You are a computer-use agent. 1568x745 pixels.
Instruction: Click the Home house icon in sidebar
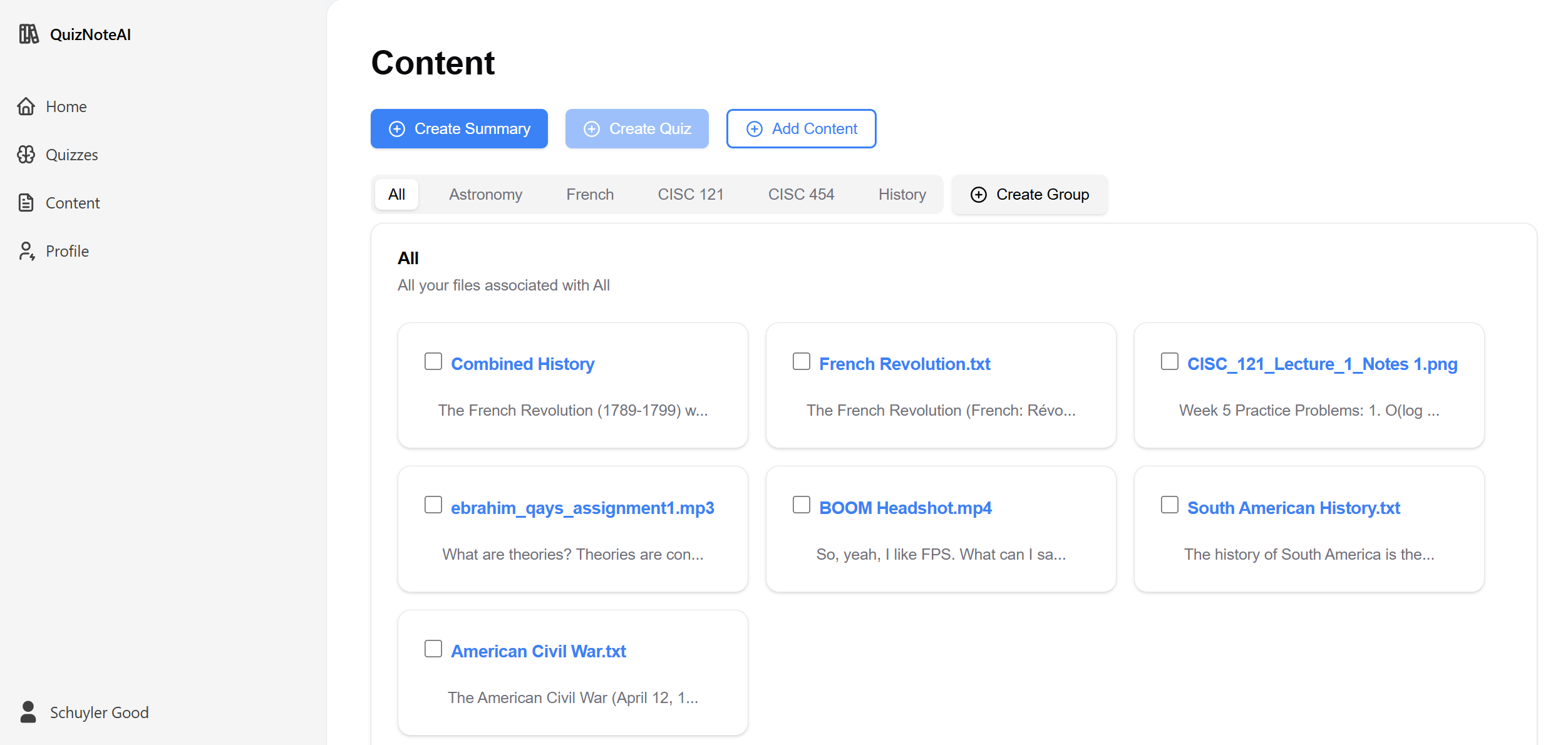26,106
